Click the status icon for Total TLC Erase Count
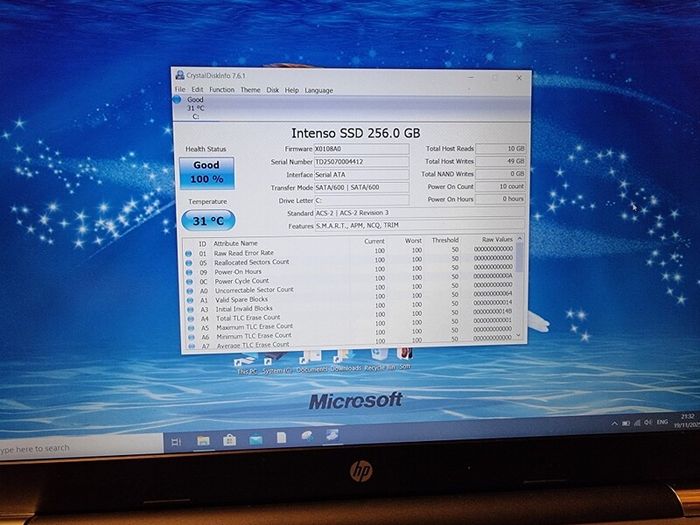The image size is (700, 525). coord(191,319)
